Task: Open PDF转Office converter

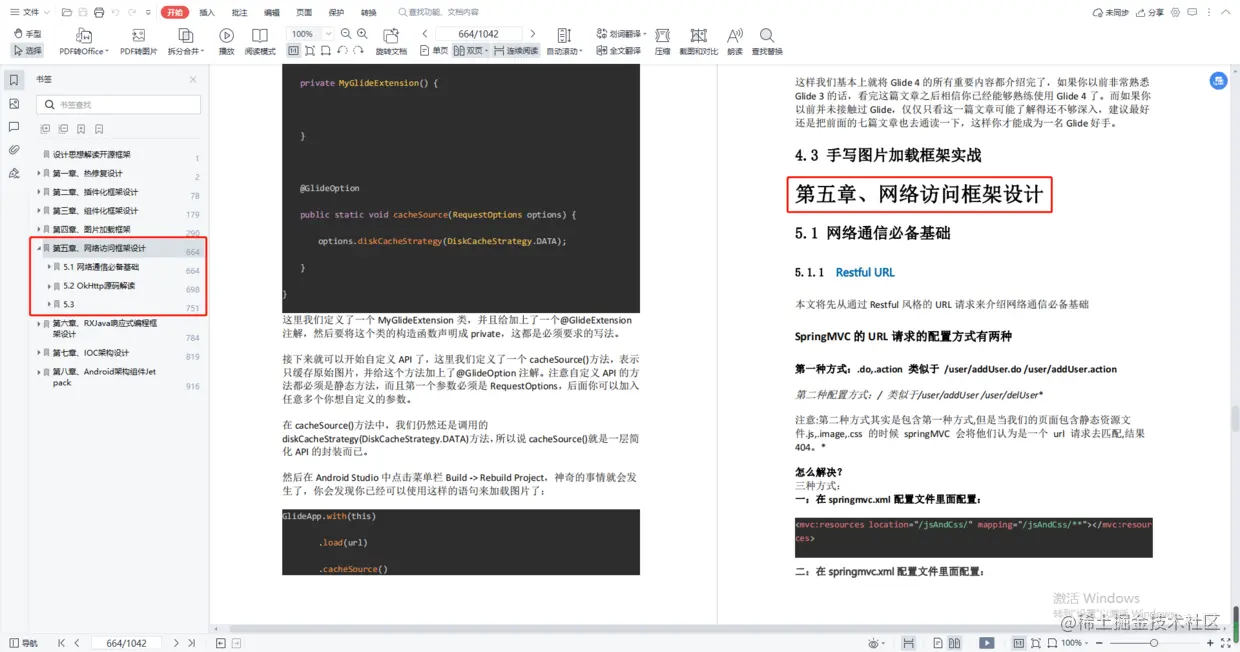Action: (82, 42)
